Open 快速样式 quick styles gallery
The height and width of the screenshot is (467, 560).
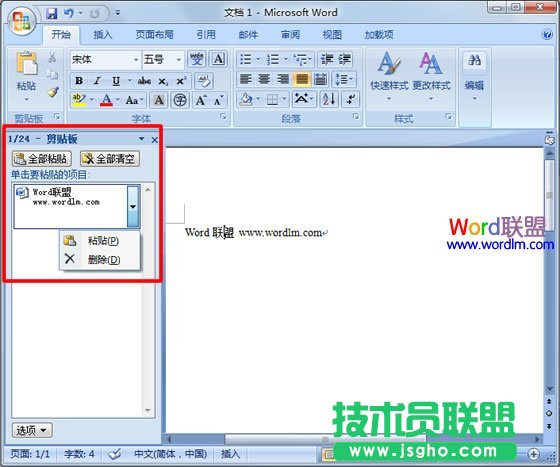(389, 76)
